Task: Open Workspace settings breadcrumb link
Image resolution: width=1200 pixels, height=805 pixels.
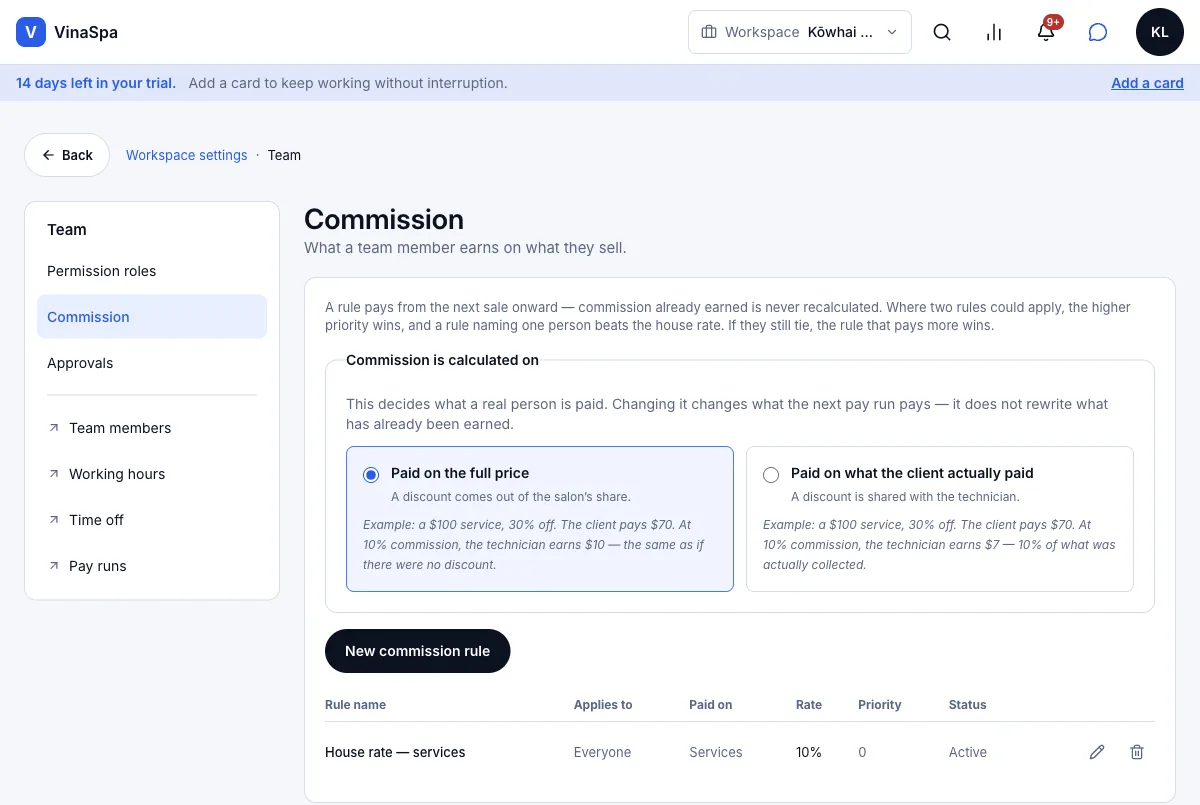Action: click(x=187, y=155)
